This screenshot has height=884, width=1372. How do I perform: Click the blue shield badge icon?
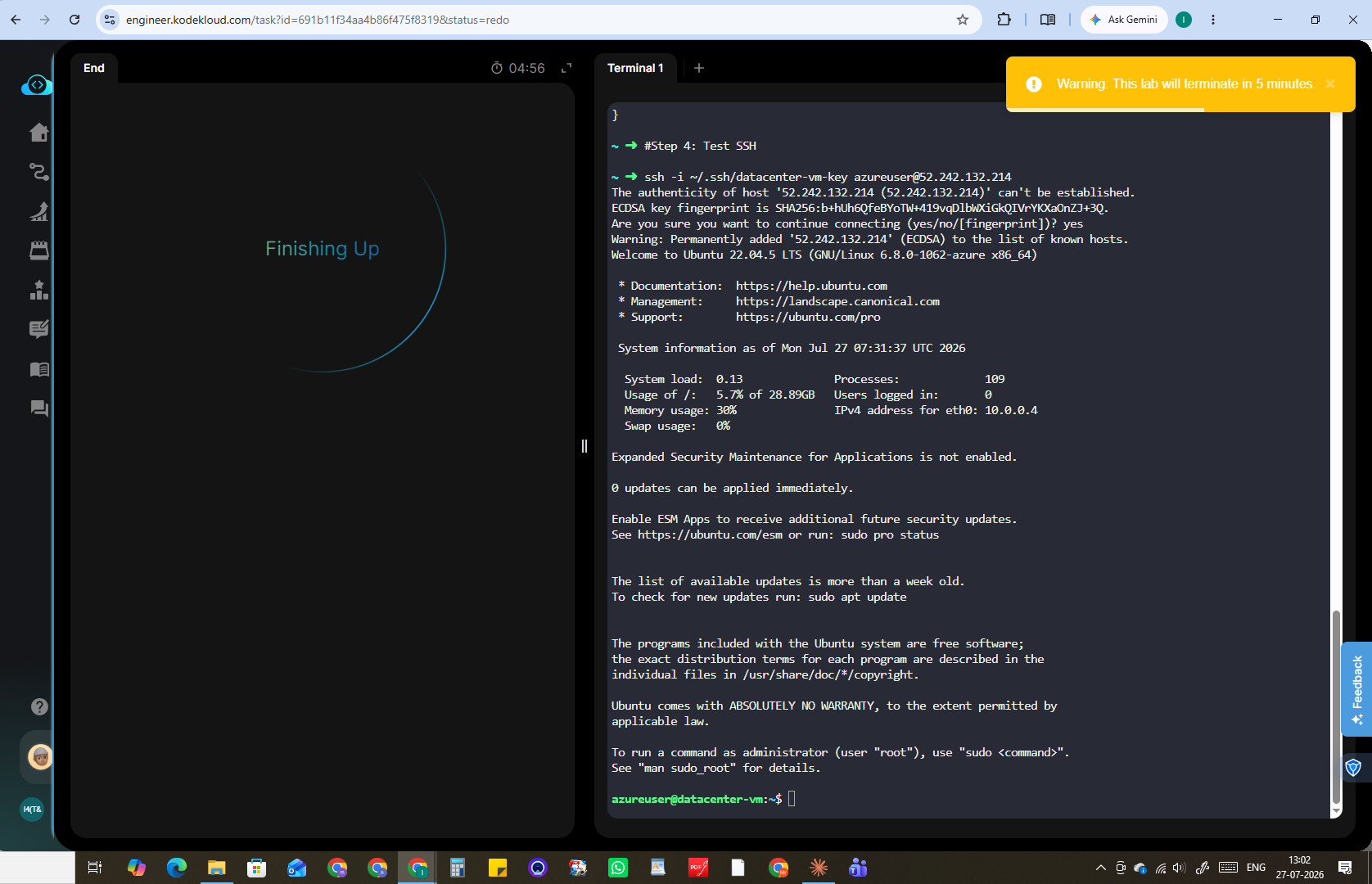(1353, 767)
